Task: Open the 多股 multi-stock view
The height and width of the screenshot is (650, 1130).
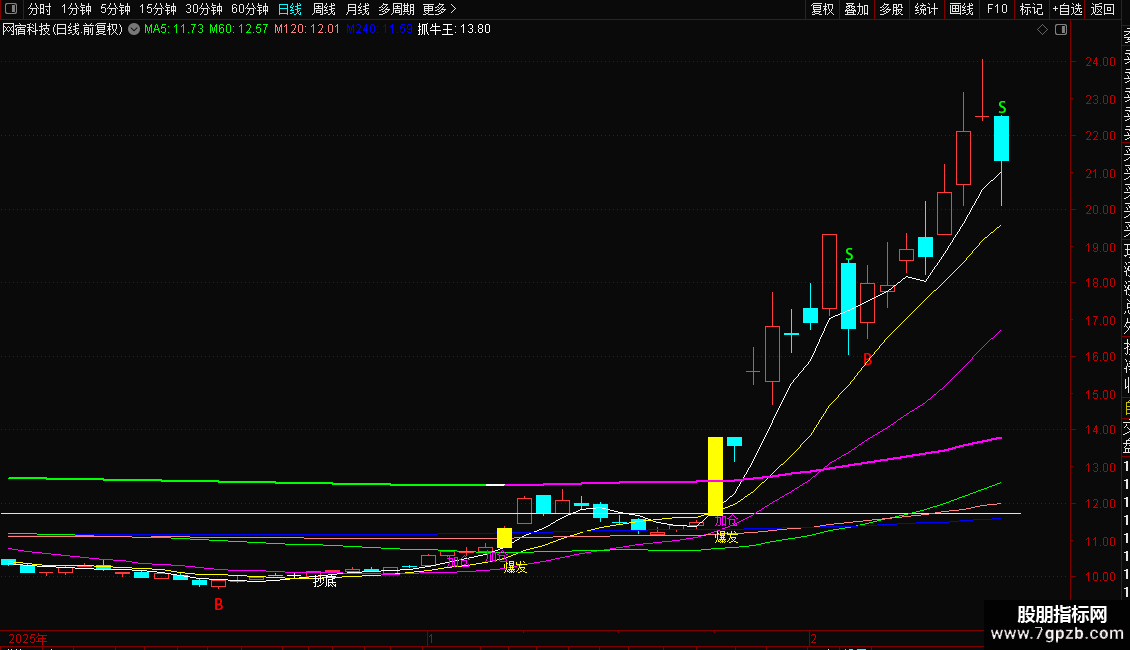Action: [891, 9]
